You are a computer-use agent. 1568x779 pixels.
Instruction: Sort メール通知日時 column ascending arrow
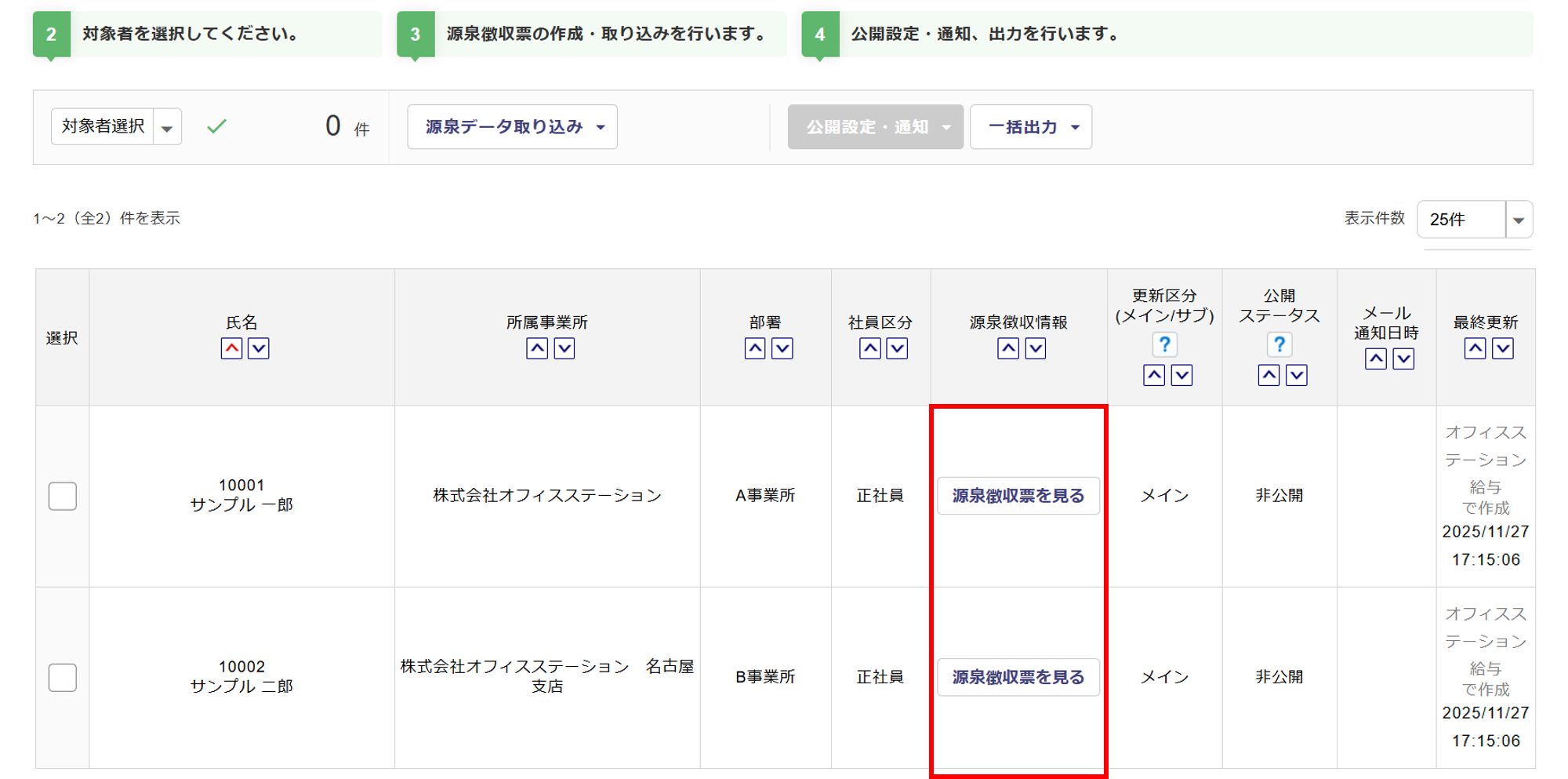1376,359
